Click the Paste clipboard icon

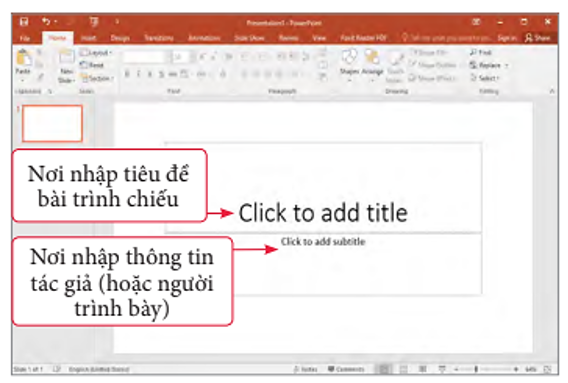(24, 58)
